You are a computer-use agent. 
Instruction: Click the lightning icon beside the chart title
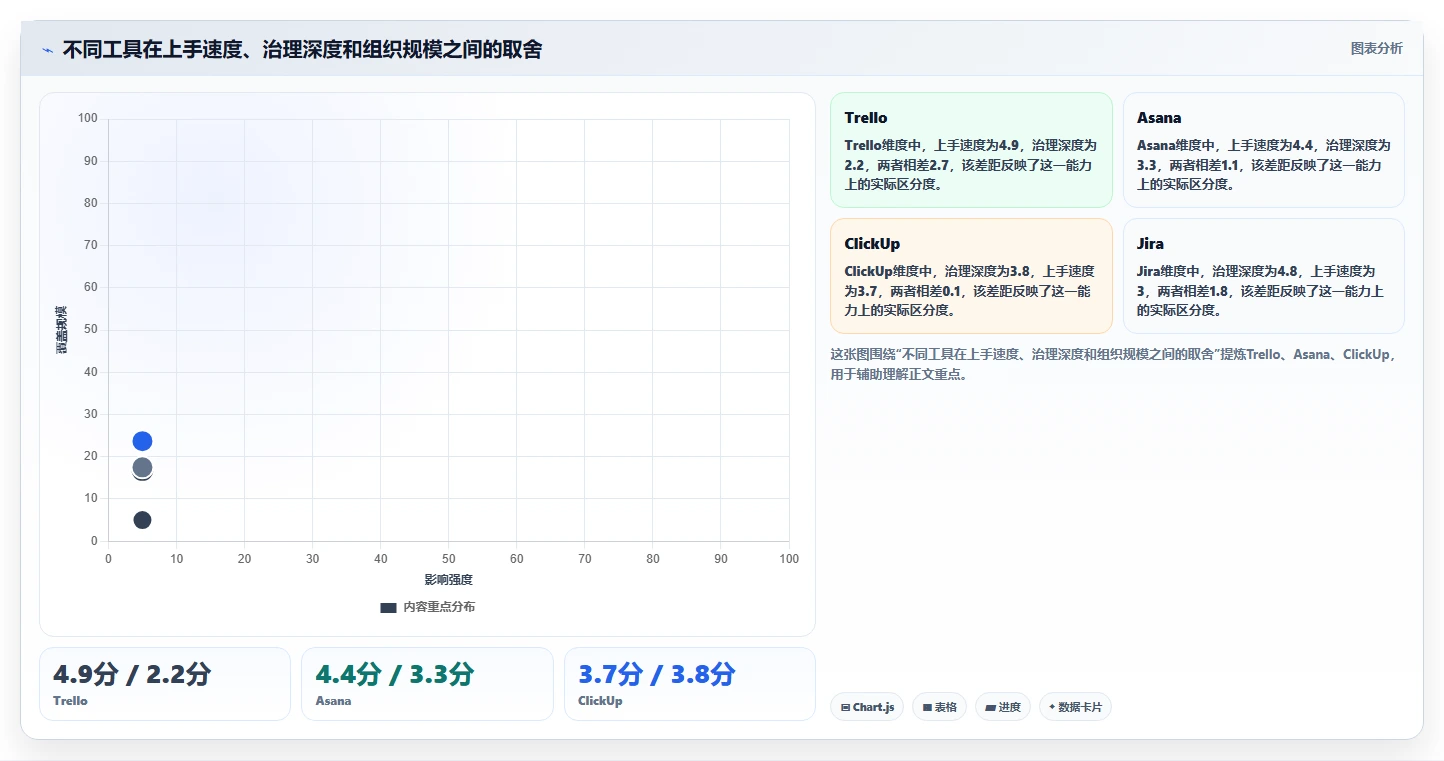(47, 50)
